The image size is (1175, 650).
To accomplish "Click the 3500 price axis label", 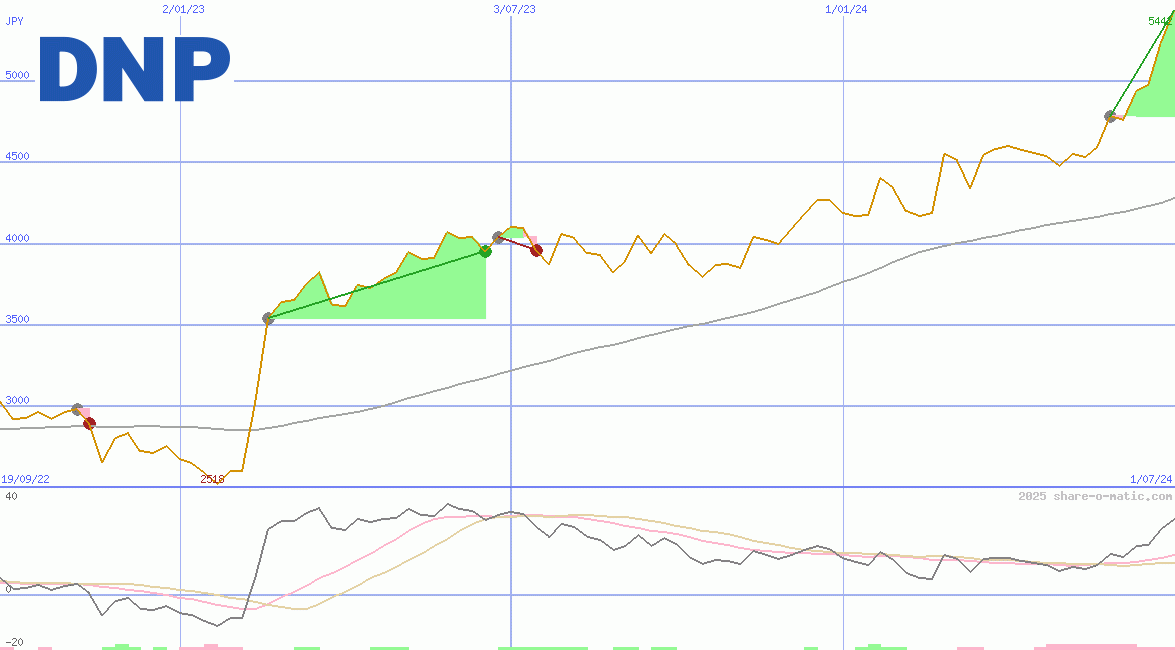I will tap(17, 319).
